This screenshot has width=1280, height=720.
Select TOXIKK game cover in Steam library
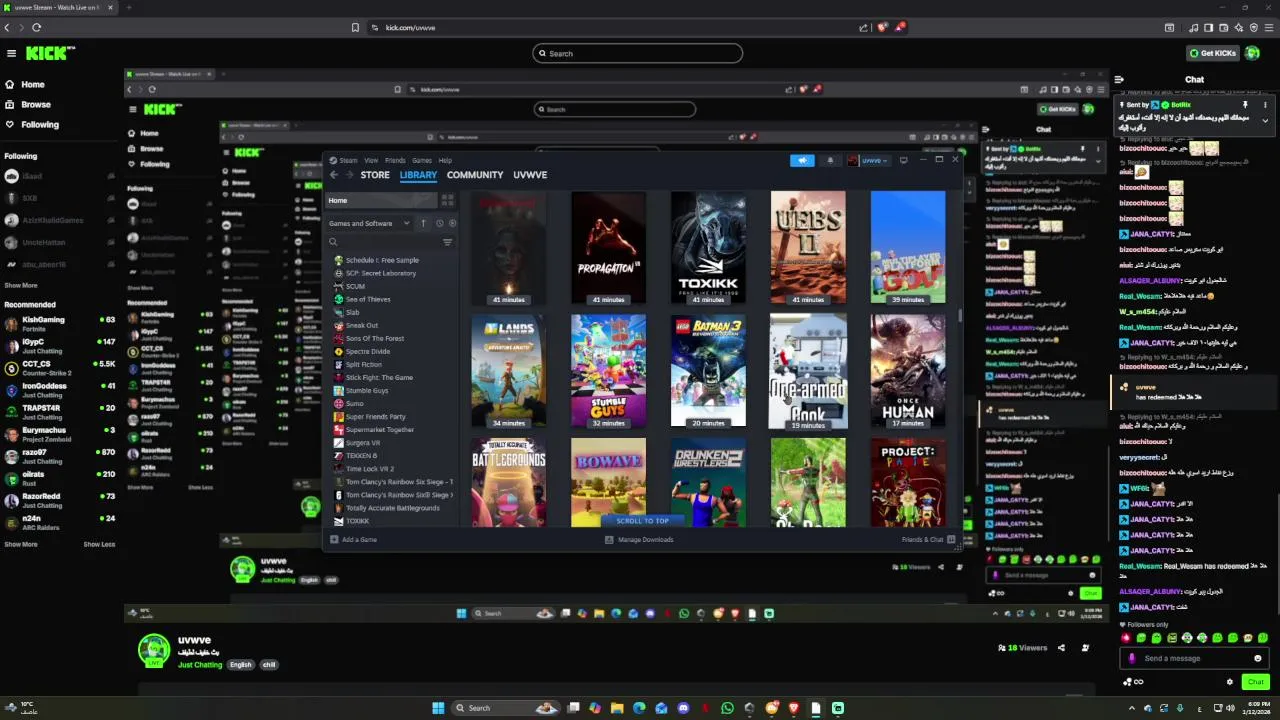click(x=708, y=247)
